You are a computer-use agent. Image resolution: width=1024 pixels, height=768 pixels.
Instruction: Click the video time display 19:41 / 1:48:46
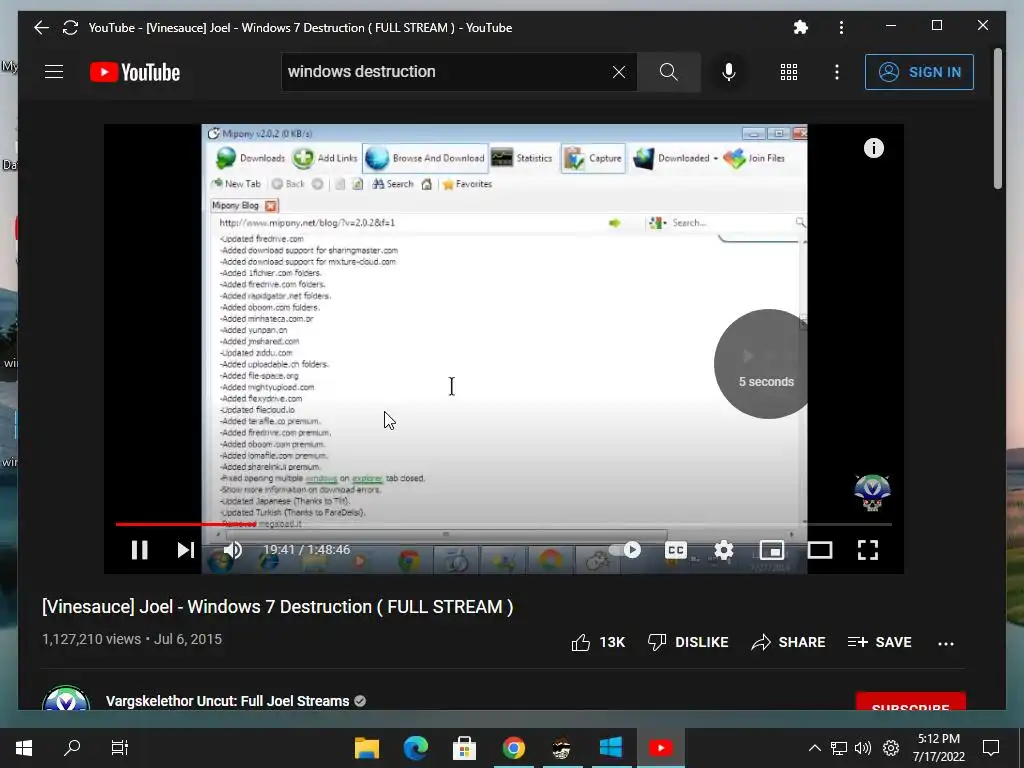pos(306,550)
